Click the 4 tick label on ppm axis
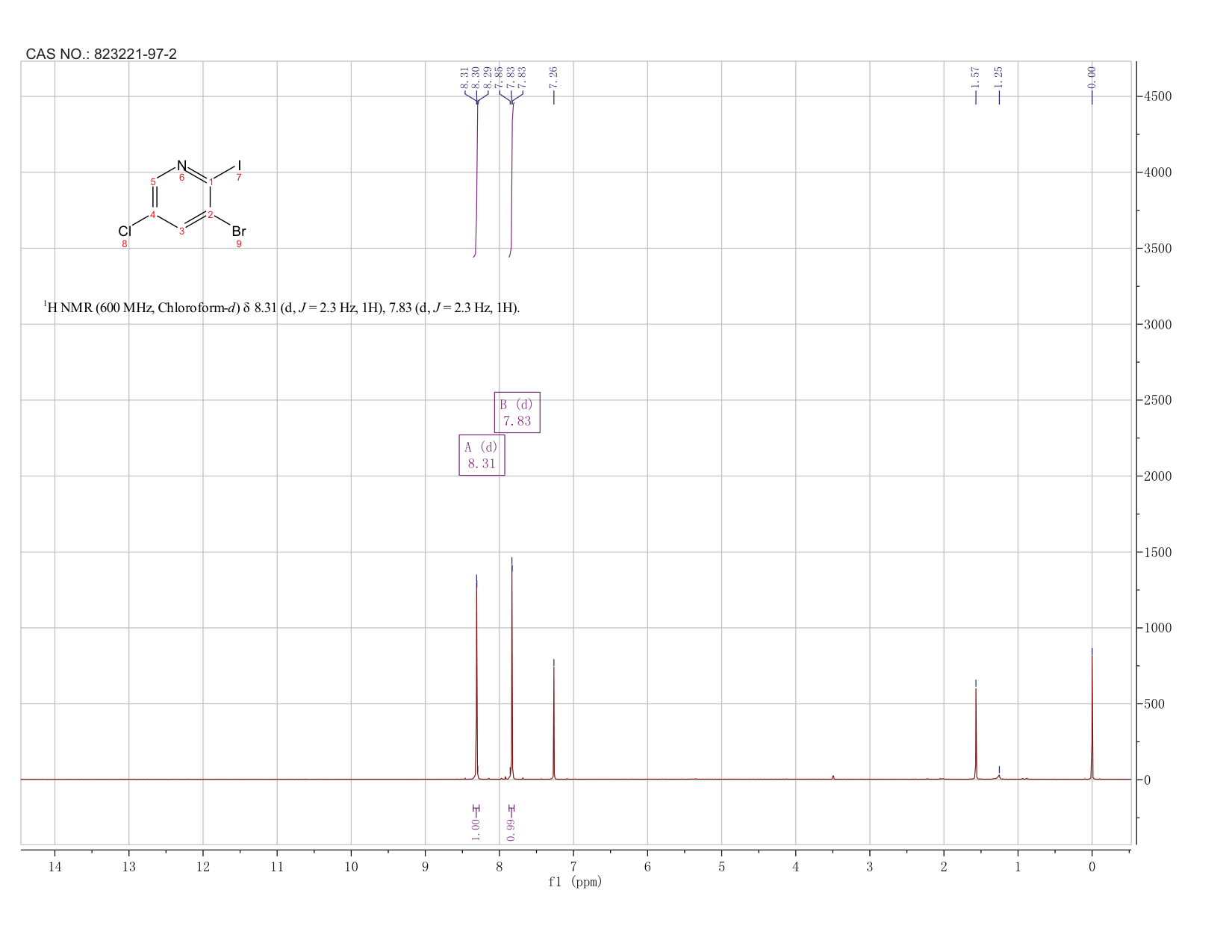Viewport: 1232px width, 952px height. pos(795,867)
